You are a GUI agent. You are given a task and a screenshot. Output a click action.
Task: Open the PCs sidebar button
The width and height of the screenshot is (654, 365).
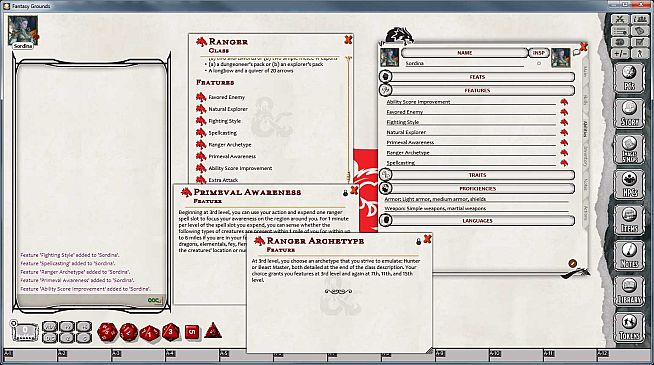[x=629, y=78]
